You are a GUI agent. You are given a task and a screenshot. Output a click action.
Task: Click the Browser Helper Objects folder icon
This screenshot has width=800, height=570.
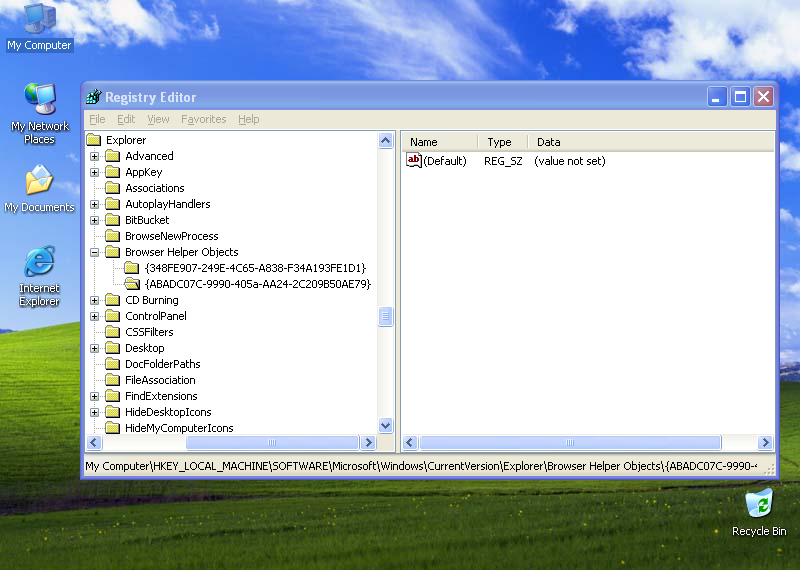(x=113, y=252)
